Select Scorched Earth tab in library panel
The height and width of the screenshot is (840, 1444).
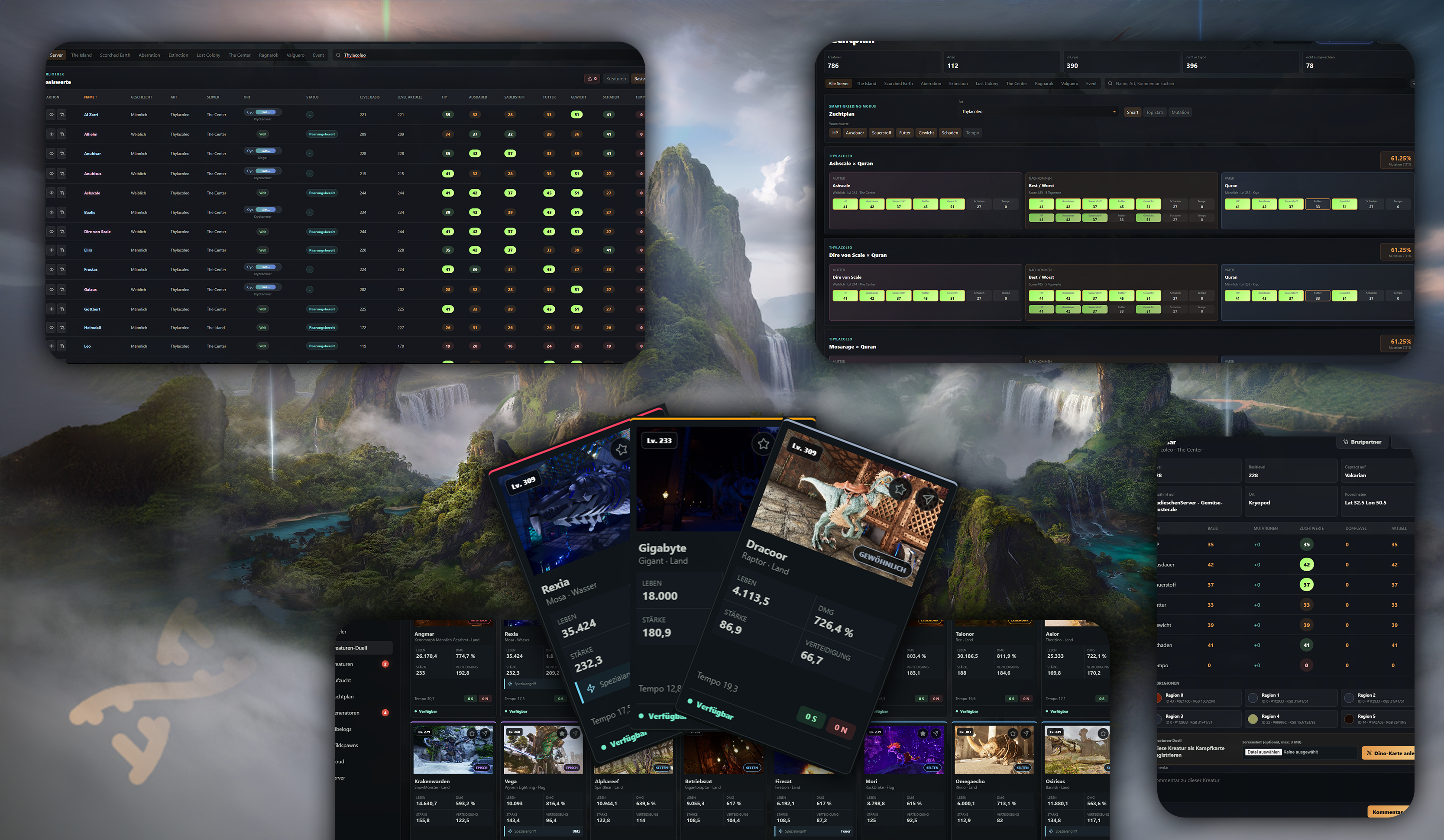coord(115,55)
